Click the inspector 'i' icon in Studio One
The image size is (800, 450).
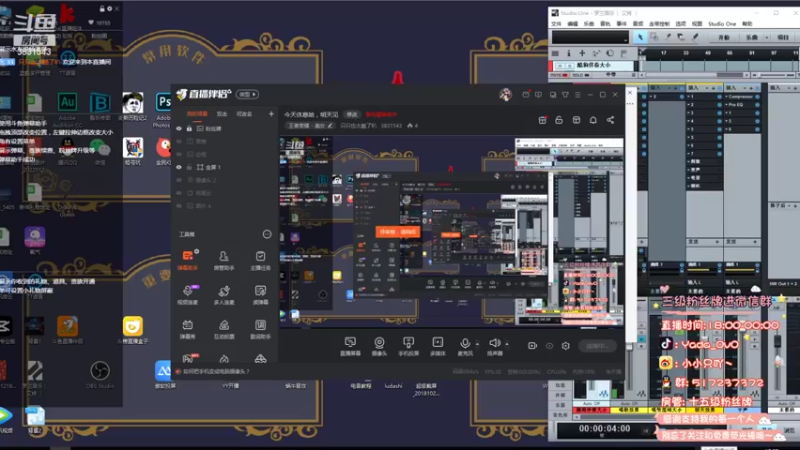click(x=568, y=53)
